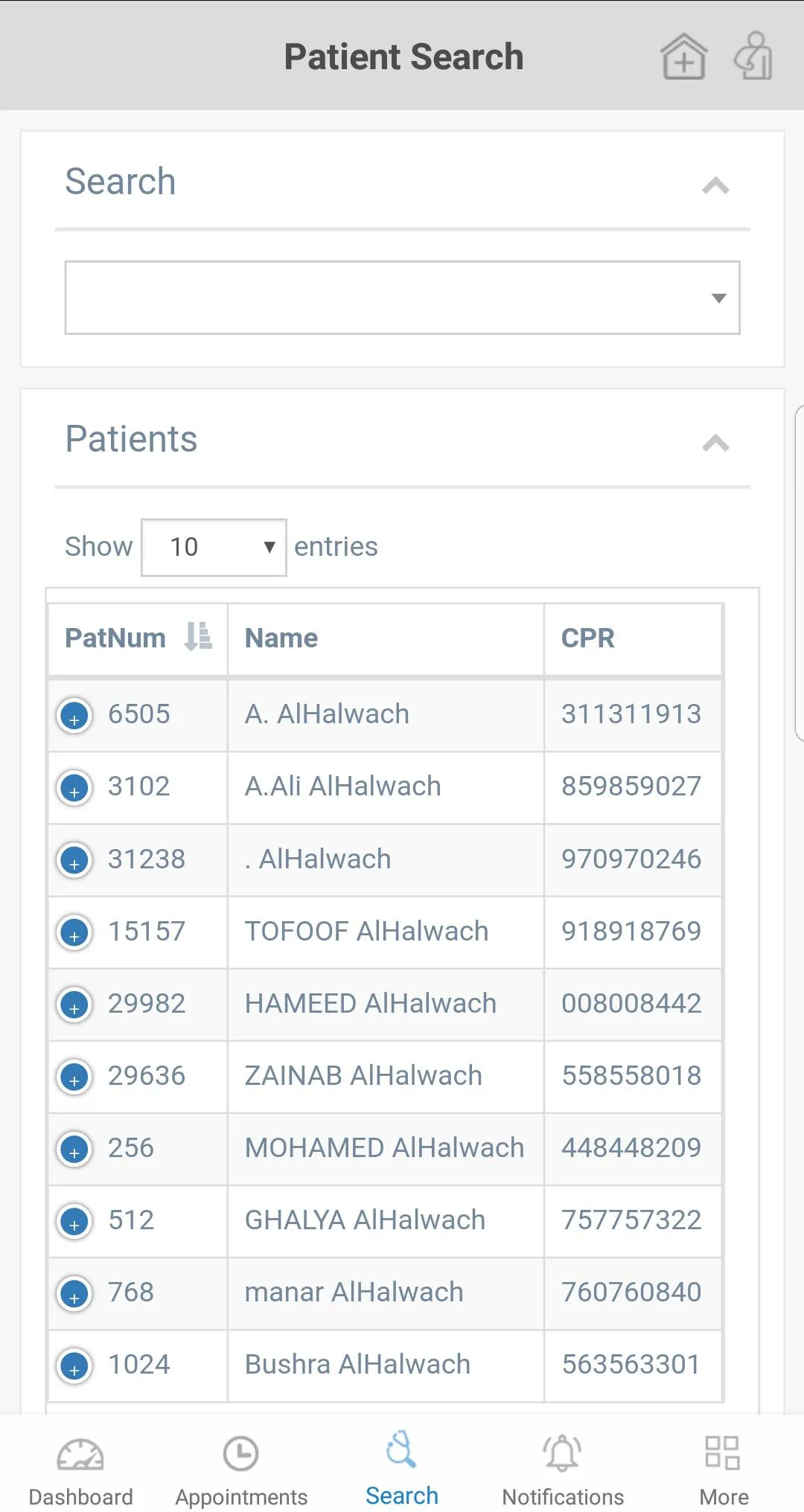Select name TOFOOF AlHalwach
The image size is (804, 1512).
click(366, 932)
